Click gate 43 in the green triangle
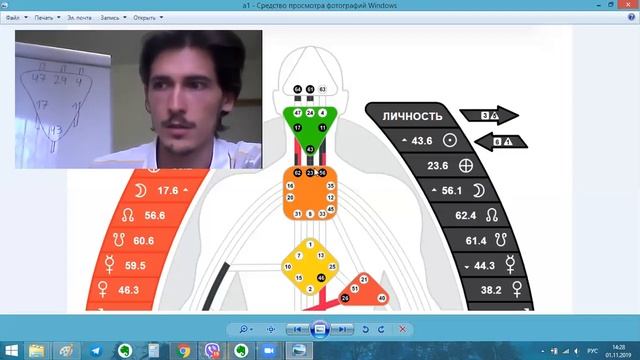The height and width of the screenshot is (360, 640). 310,149
